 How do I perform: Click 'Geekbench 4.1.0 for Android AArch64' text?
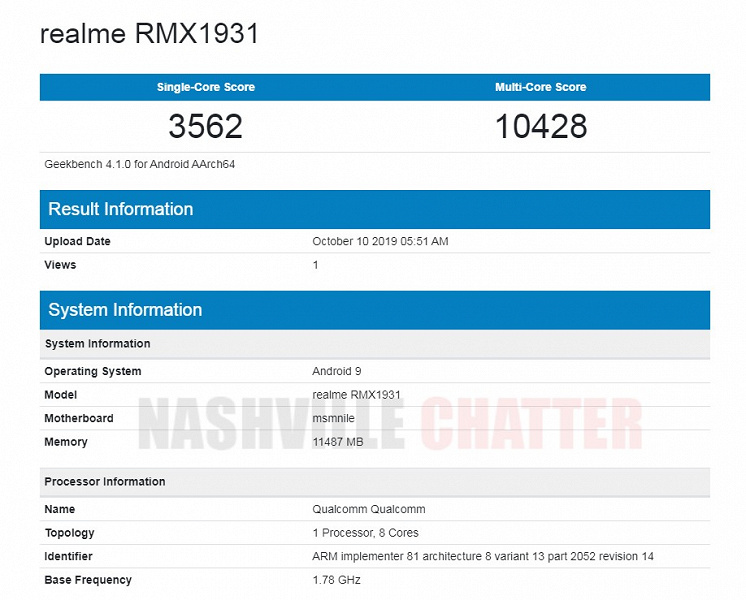click(139, 164)
